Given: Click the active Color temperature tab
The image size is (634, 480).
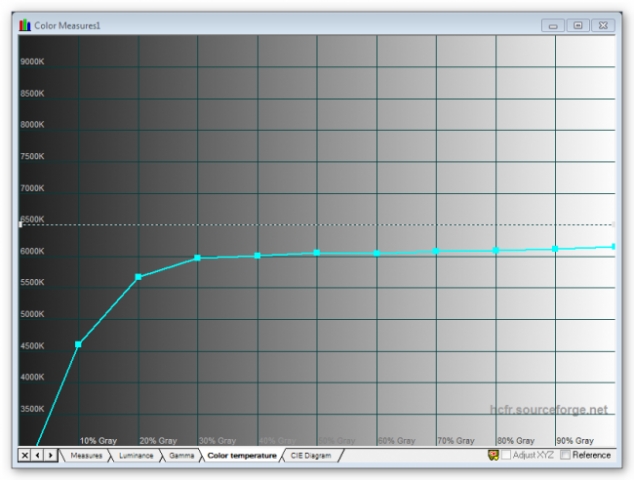Looking at the screenshot, I should [241, 455].
